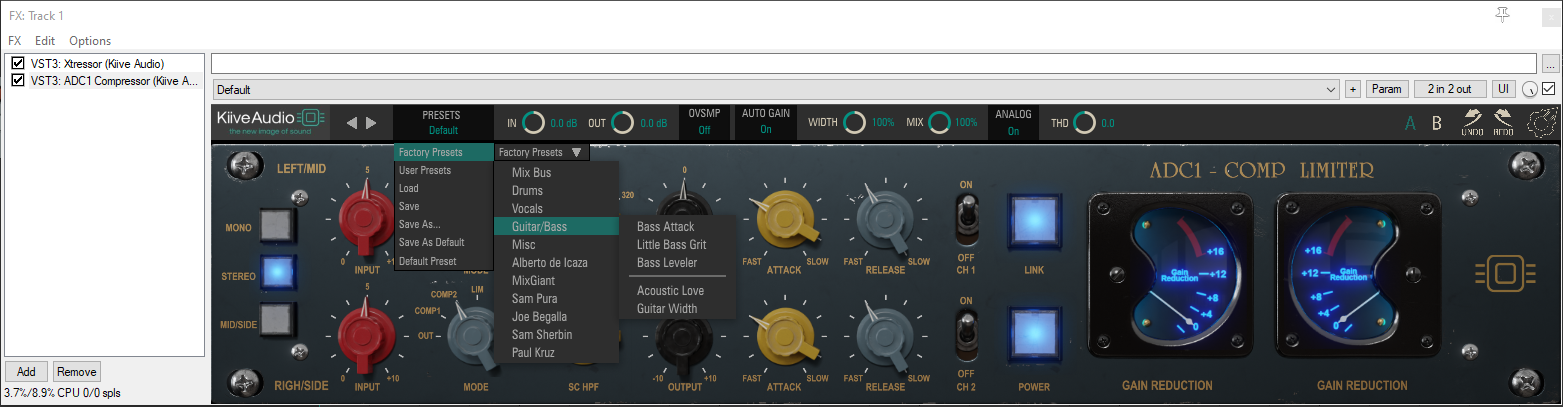Choose Load in presets menu

(x=444, y=189)
